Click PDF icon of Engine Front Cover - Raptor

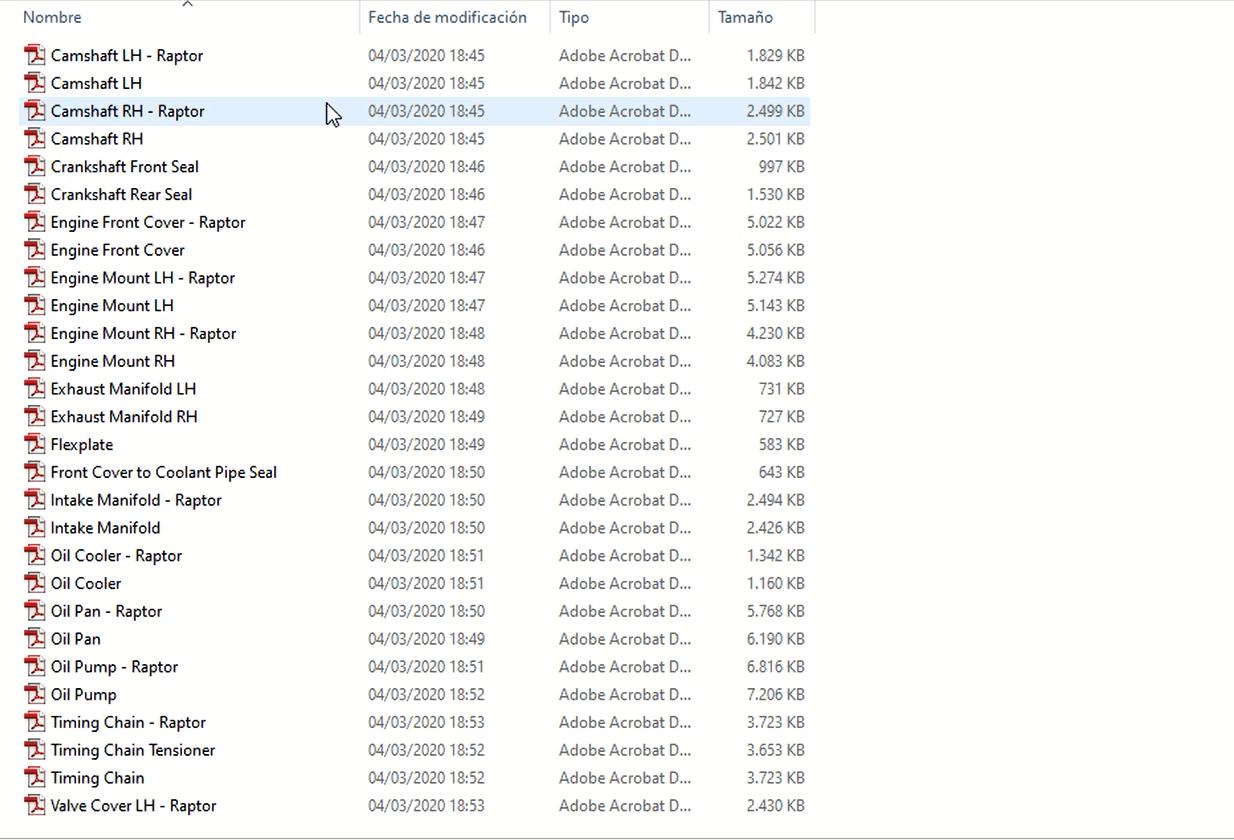click(35, 222)
